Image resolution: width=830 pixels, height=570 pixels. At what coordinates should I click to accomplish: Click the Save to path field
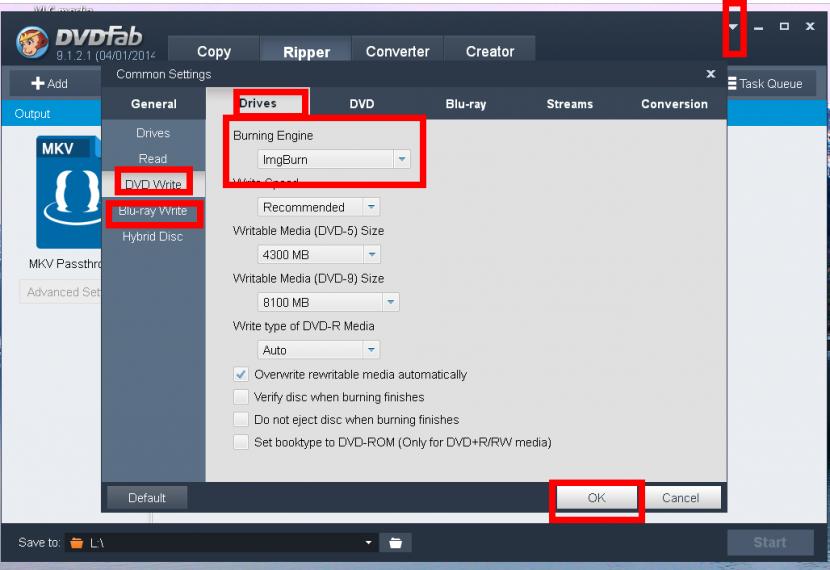[x=221, y=542]
